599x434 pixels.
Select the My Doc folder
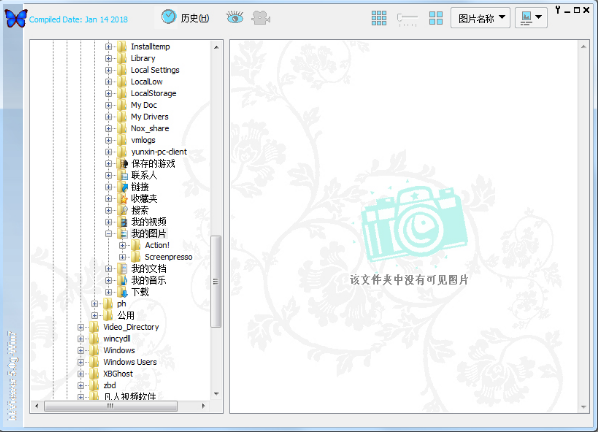coord(144,105)
